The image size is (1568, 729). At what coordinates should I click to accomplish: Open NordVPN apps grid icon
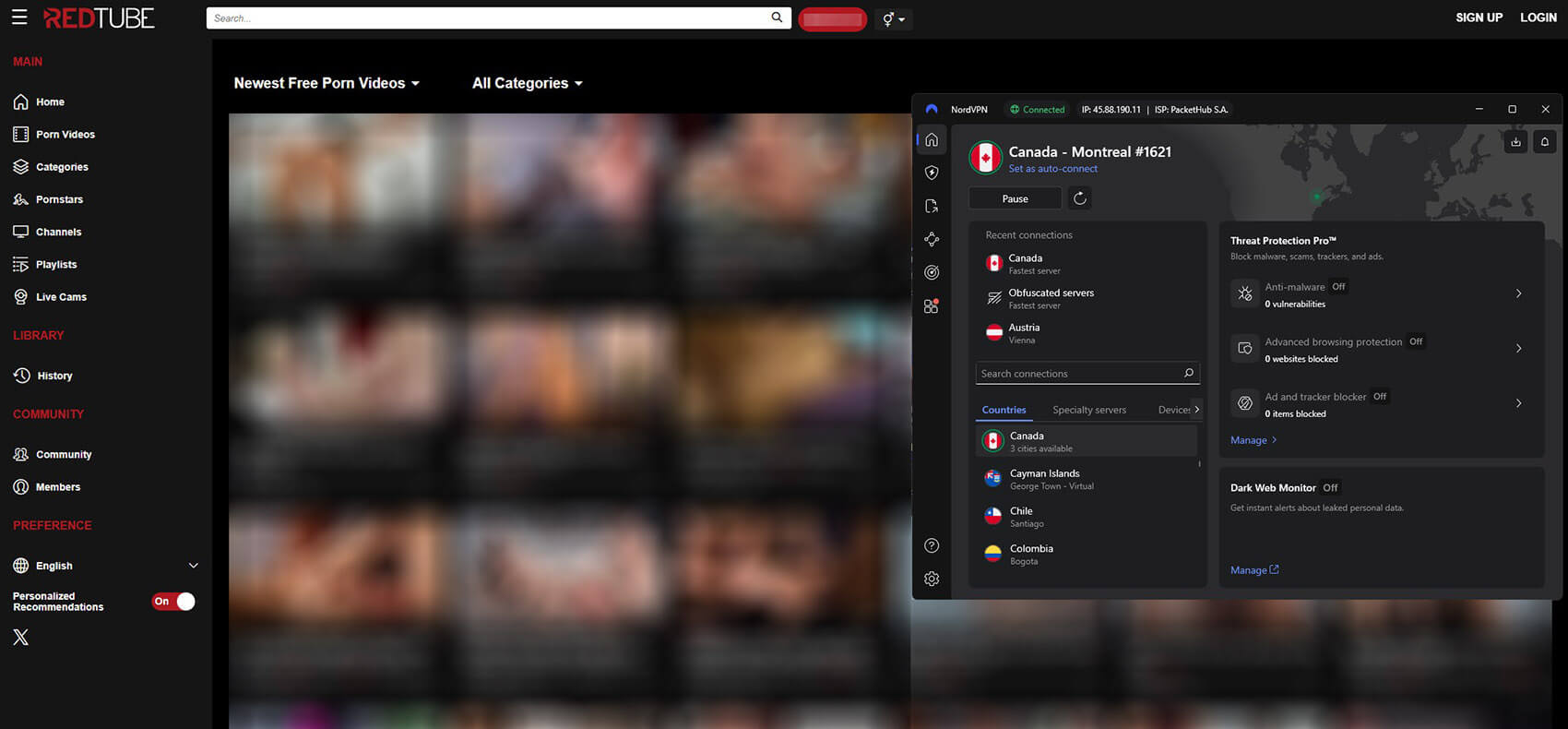click(932, 305)
